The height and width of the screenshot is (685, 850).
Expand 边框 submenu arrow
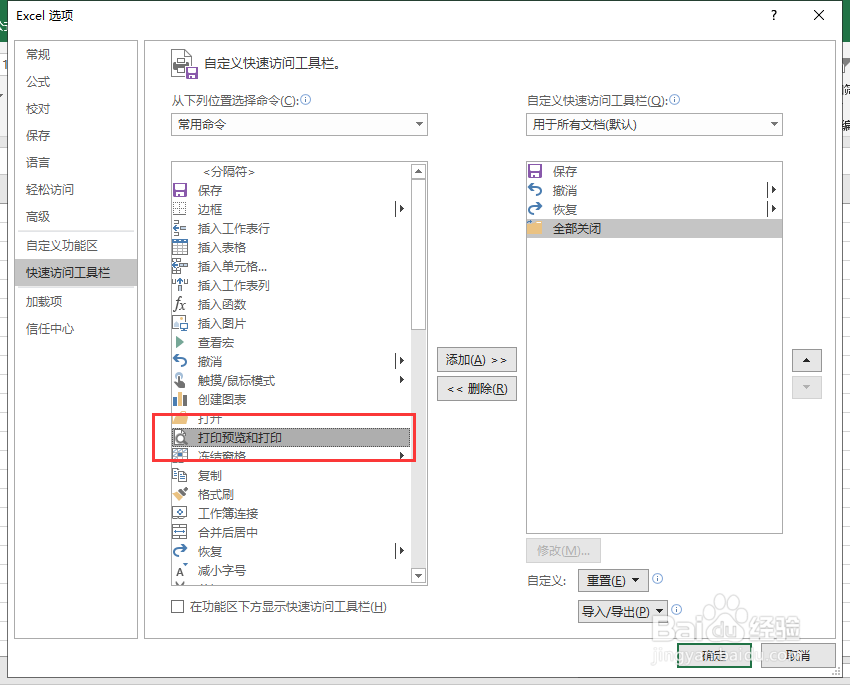tap(401, 209)
